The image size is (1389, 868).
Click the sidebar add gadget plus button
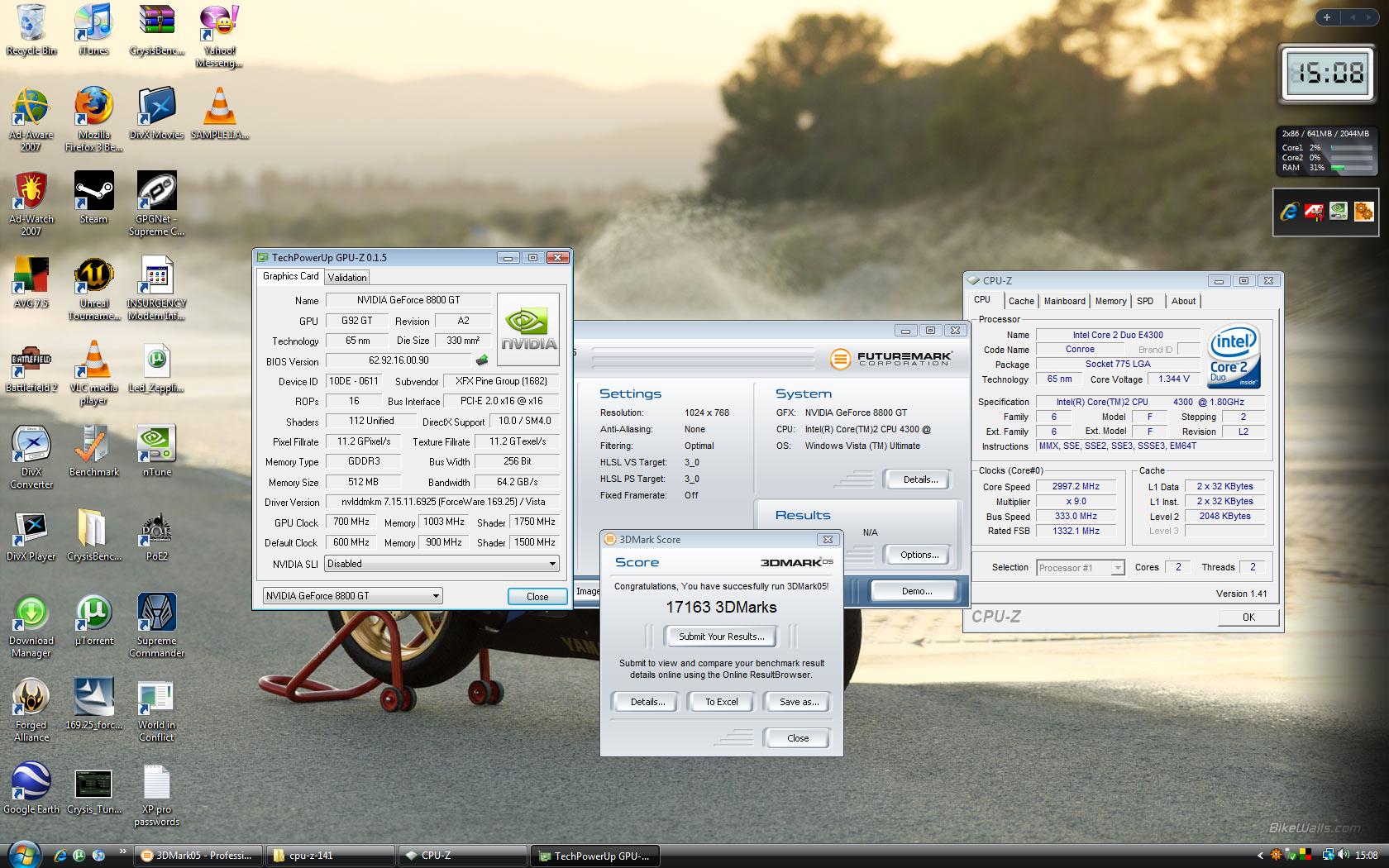point(1327,17)
